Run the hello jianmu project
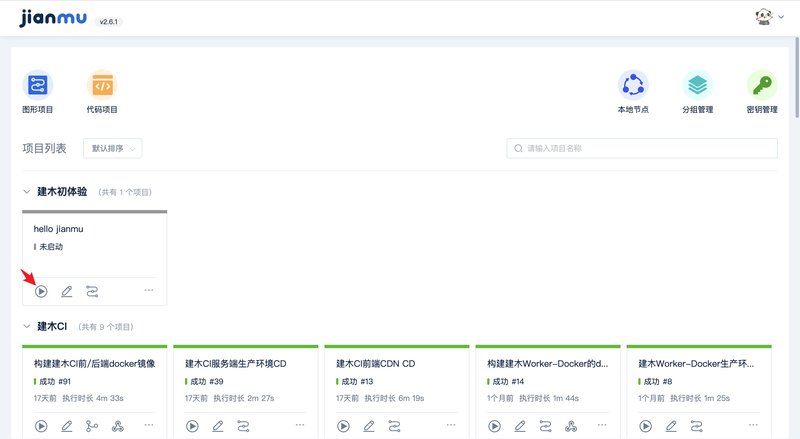Screen dimensions: 800x439 tap(41, 291)
